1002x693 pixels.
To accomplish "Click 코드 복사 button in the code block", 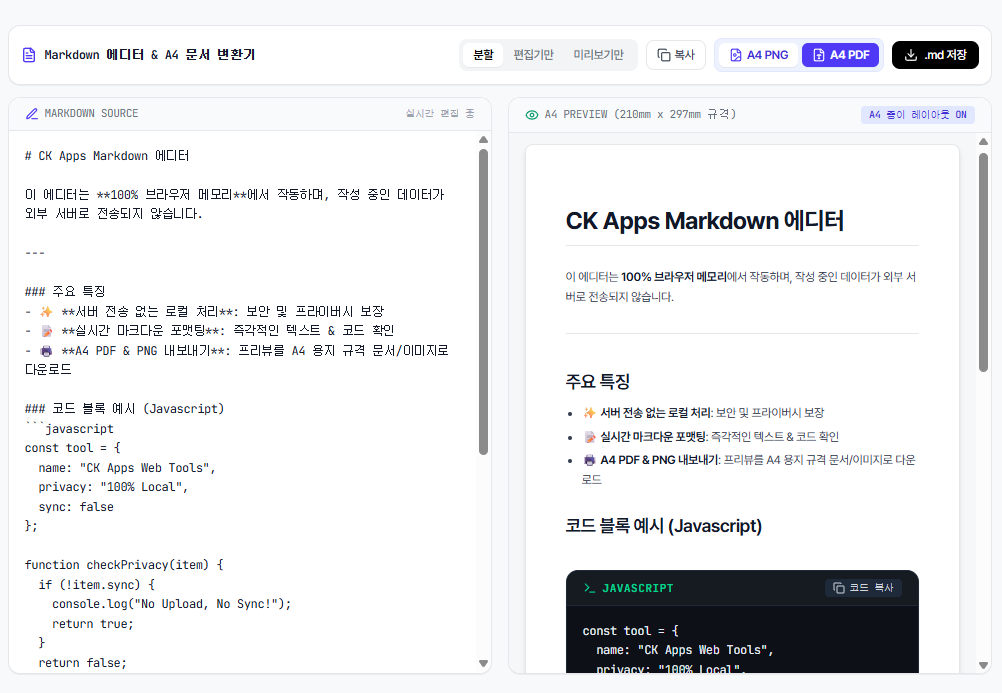I will pos(863,588).
